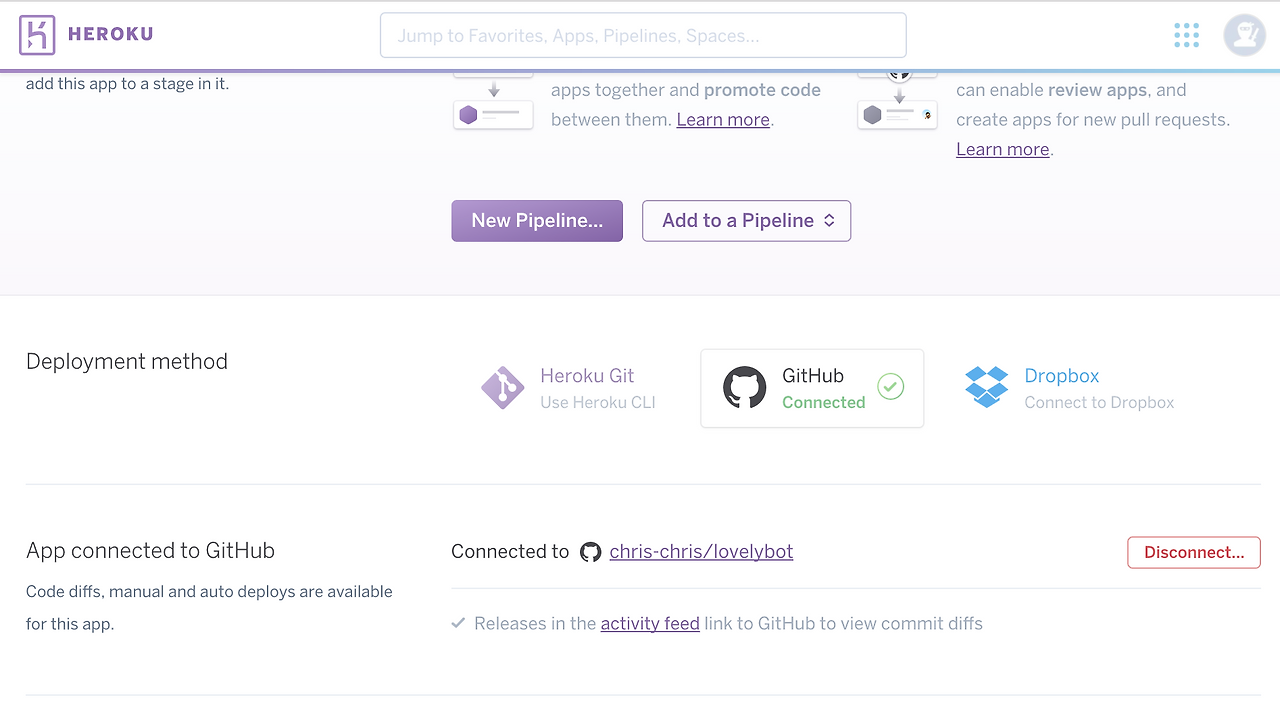Click the Deployment method heading

(x=127, y=361)
